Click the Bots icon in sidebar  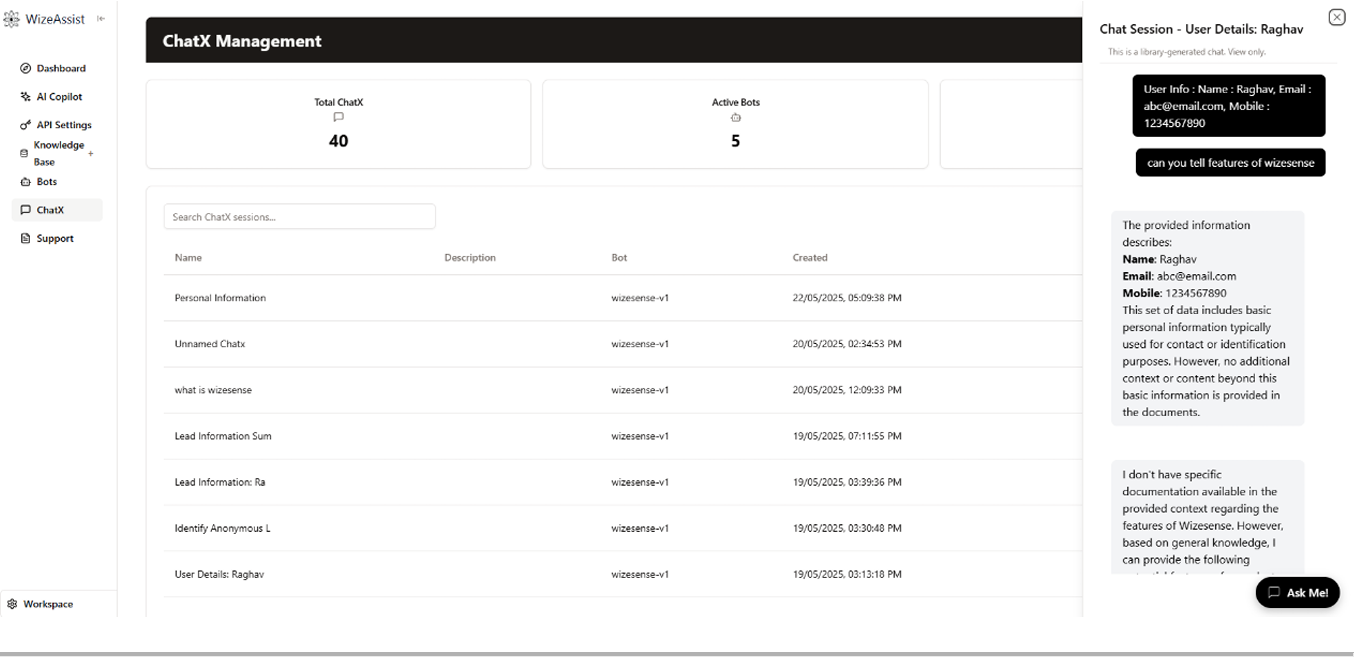point(26,182)
